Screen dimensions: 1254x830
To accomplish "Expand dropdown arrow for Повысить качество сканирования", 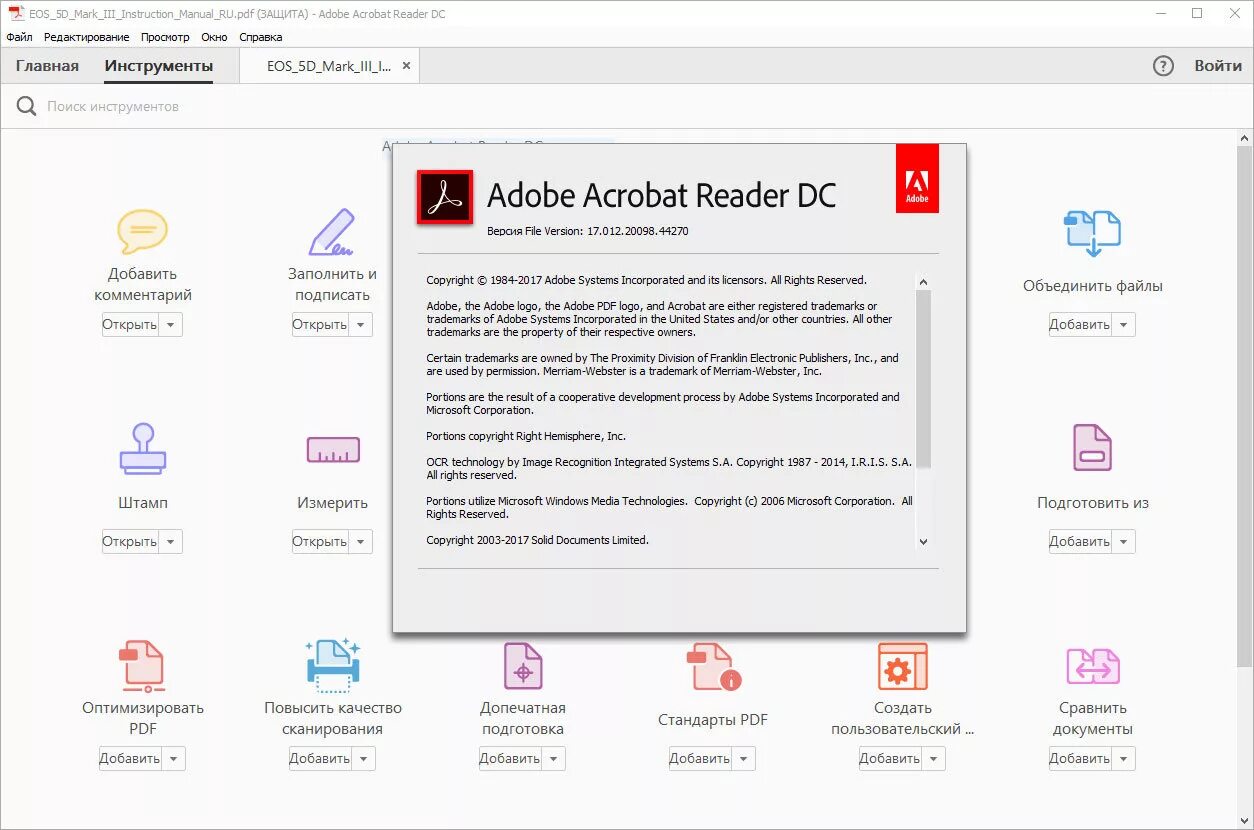I will tap(364, 758).
